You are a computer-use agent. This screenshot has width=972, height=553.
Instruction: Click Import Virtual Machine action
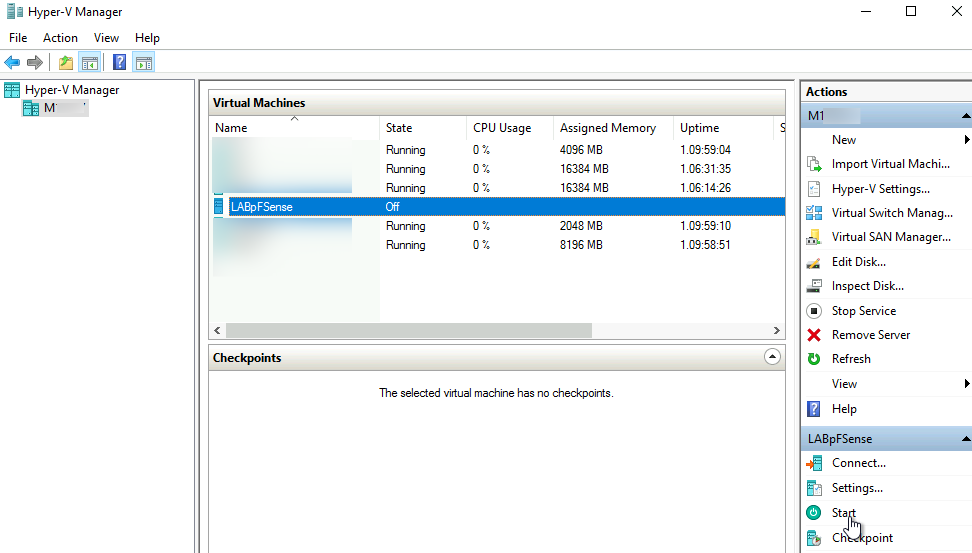coord(891,164)
